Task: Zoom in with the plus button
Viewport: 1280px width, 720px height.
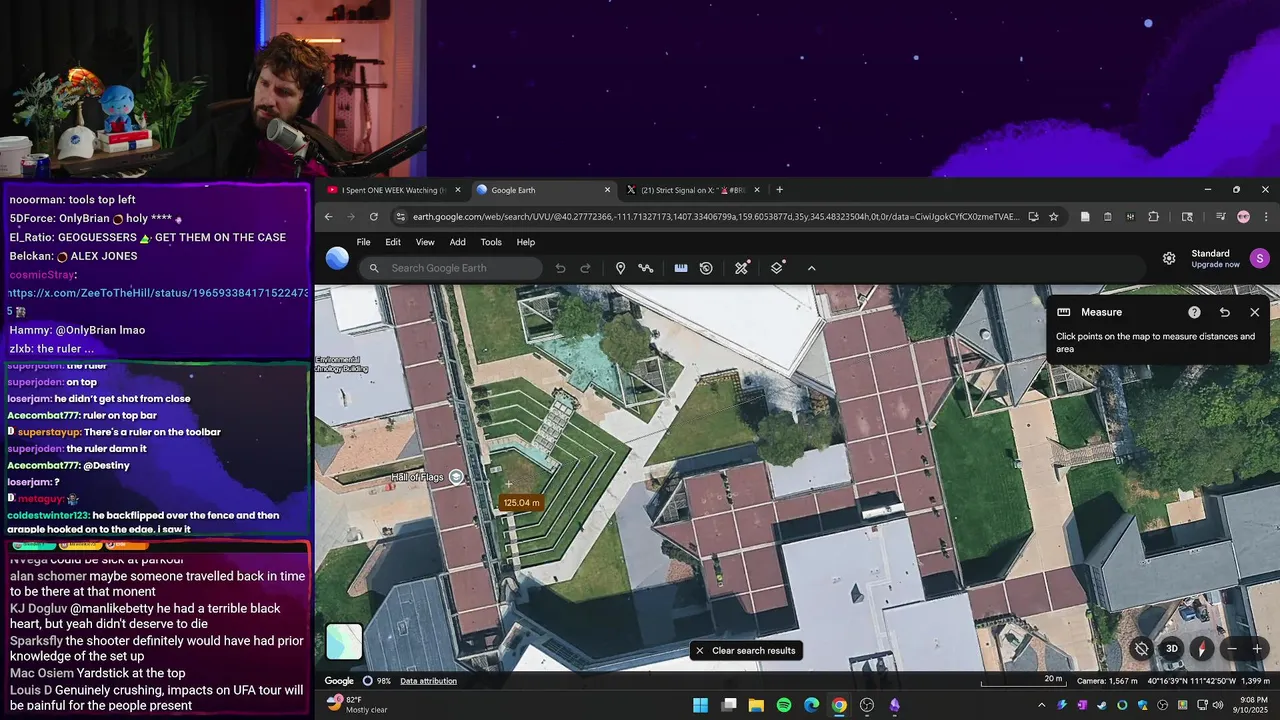Action: coord(1257,649)
